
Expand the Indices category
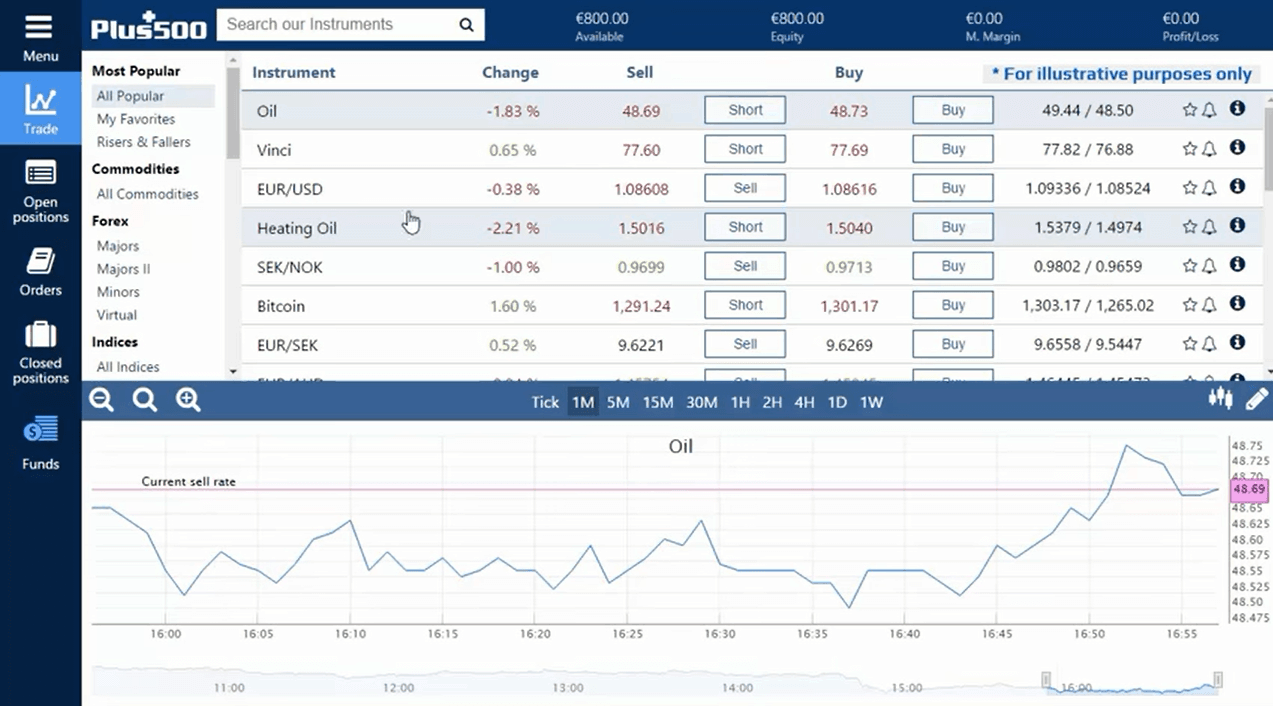click(x=115, y=341)
